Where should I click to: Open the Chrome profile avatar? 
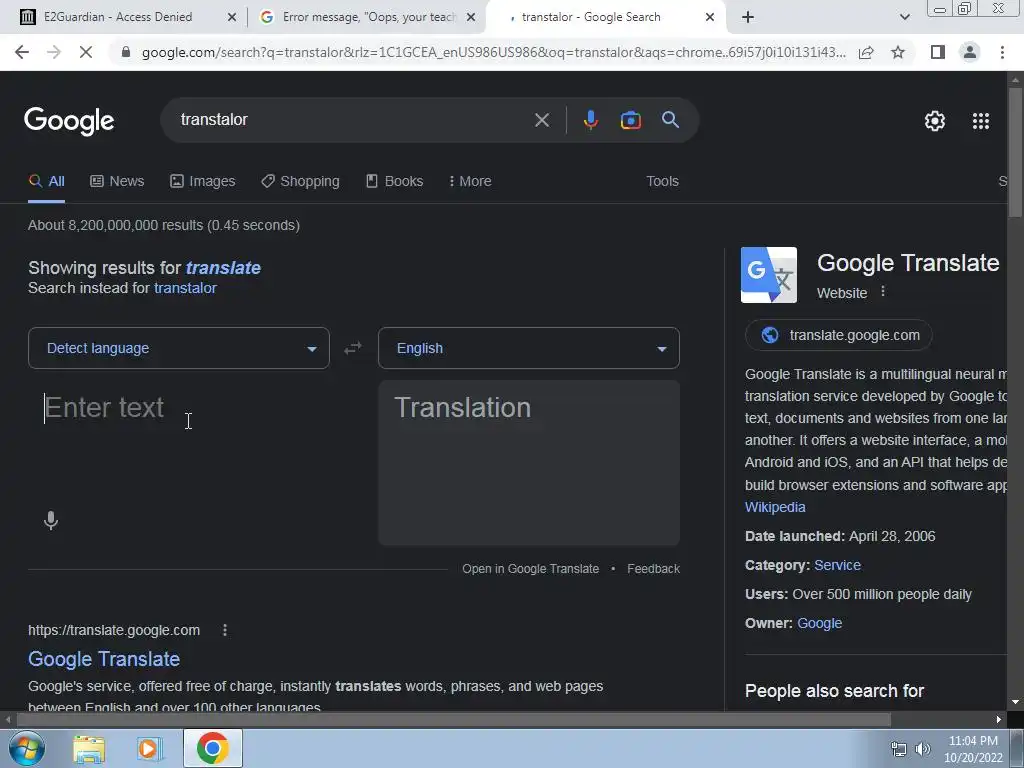click(970, 52)
